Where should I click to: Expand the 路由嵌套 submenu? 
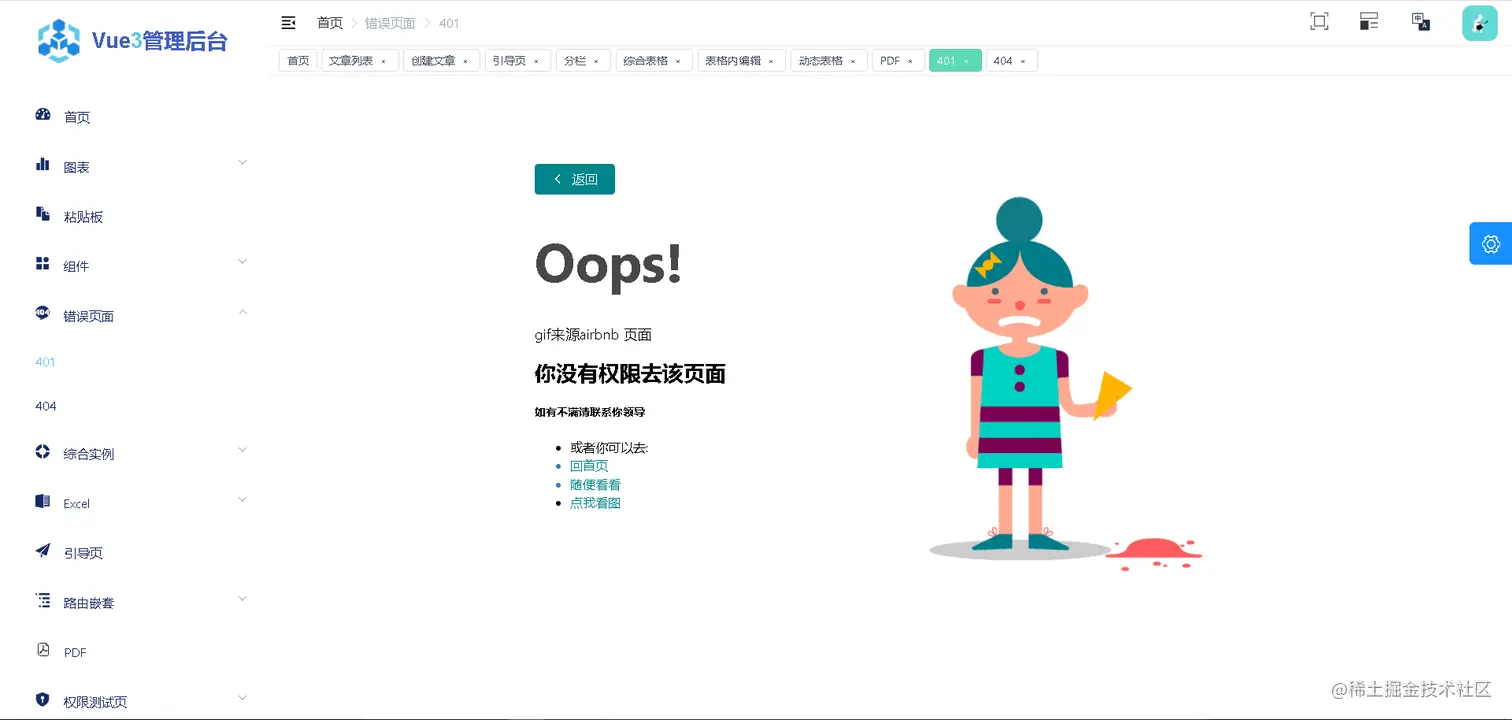(140, 602)
